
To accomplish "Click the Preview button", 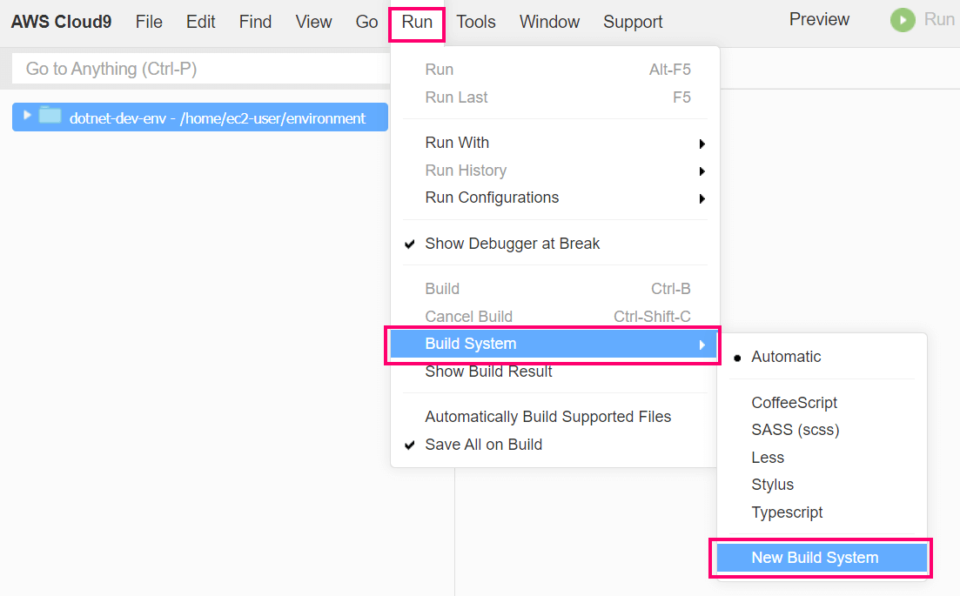I will [x=818, y=19].
